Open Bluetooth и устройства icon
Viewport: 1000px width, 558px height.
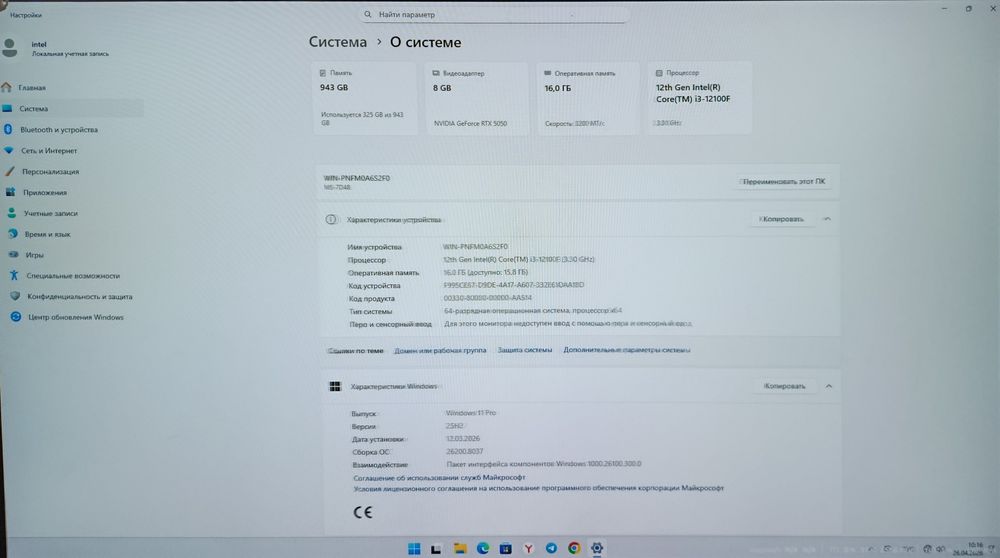pos(8,129)
